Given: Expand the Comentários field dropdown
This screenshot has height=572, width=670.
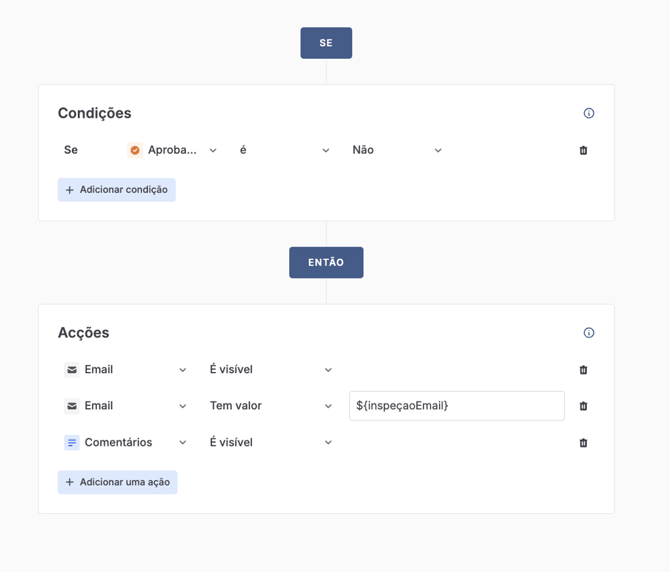Looking at the screenshot, I should [126, 442].
